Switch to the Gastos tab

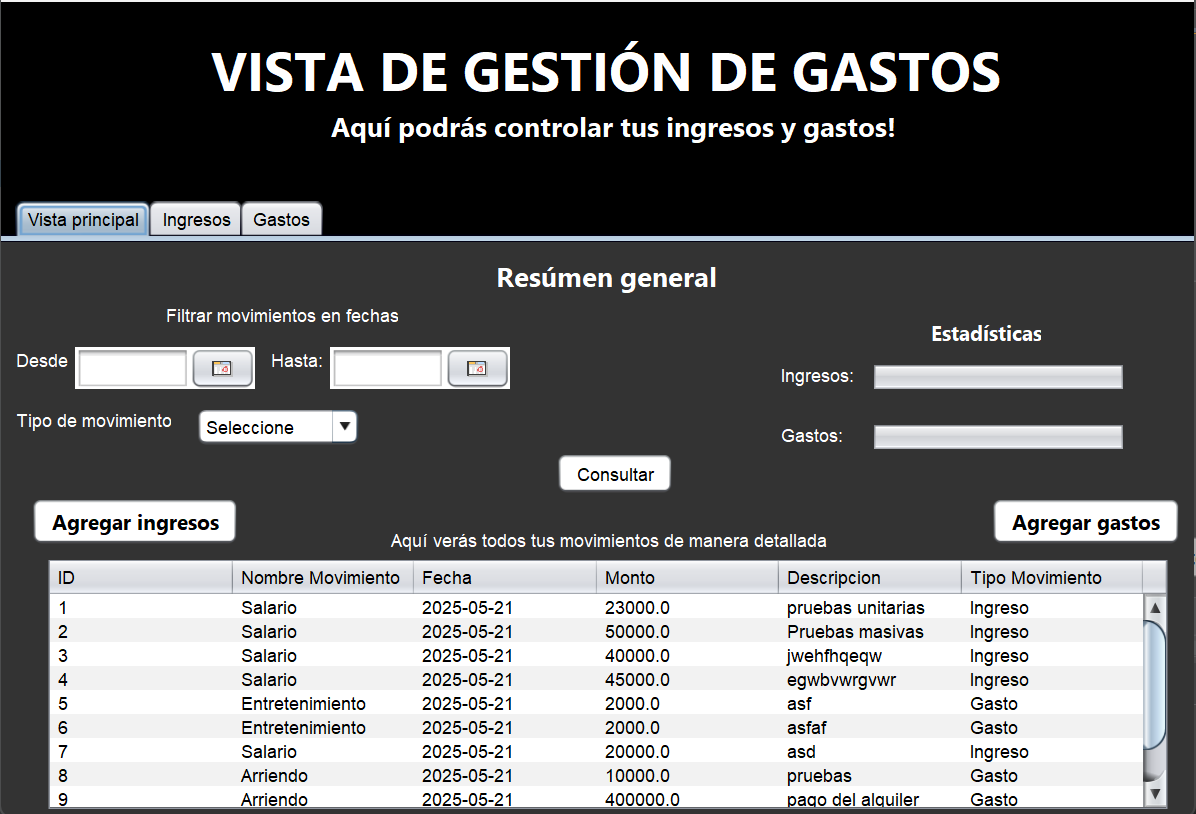pos(281,220)
